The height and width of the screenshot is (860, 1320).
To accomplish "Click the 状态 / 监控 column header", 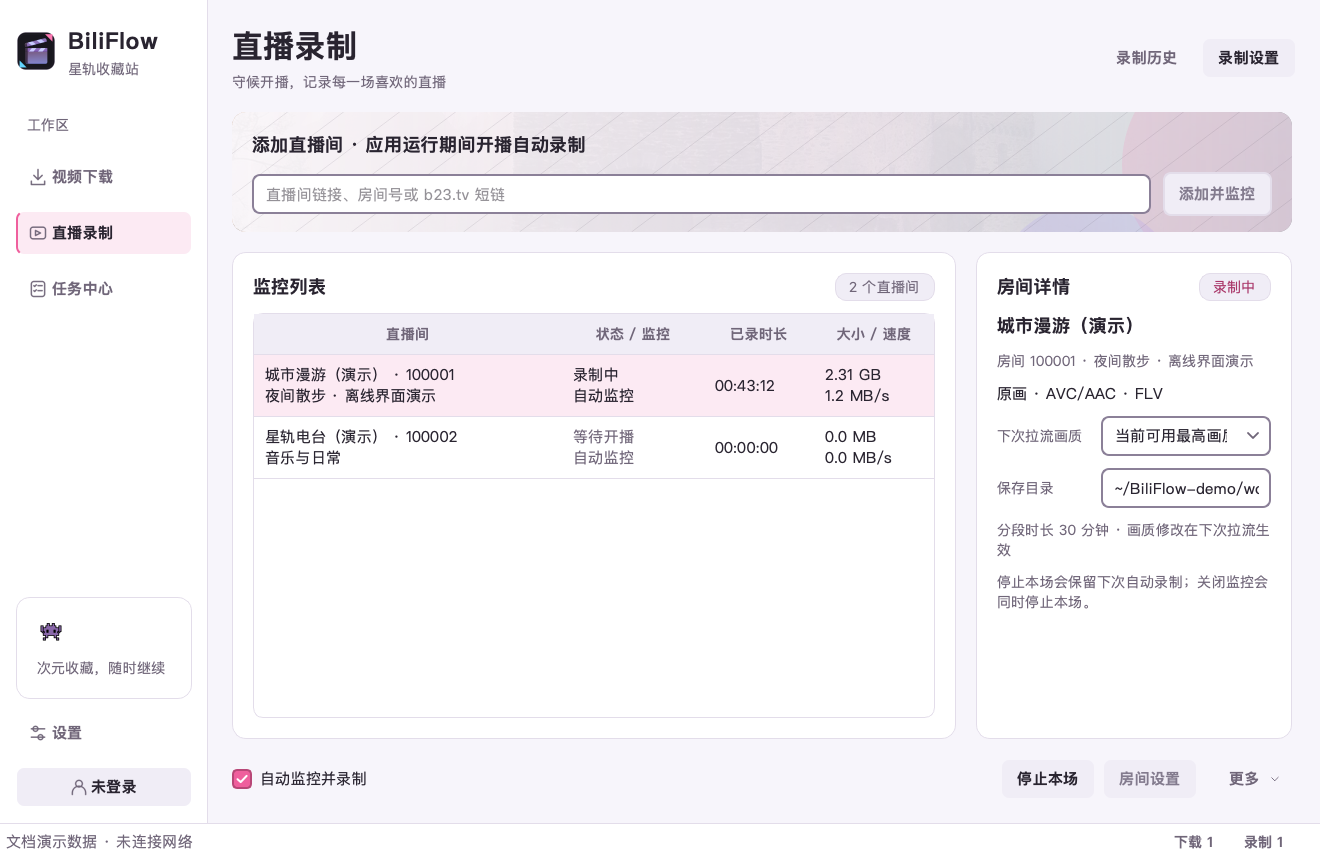I will click(633, 334).
